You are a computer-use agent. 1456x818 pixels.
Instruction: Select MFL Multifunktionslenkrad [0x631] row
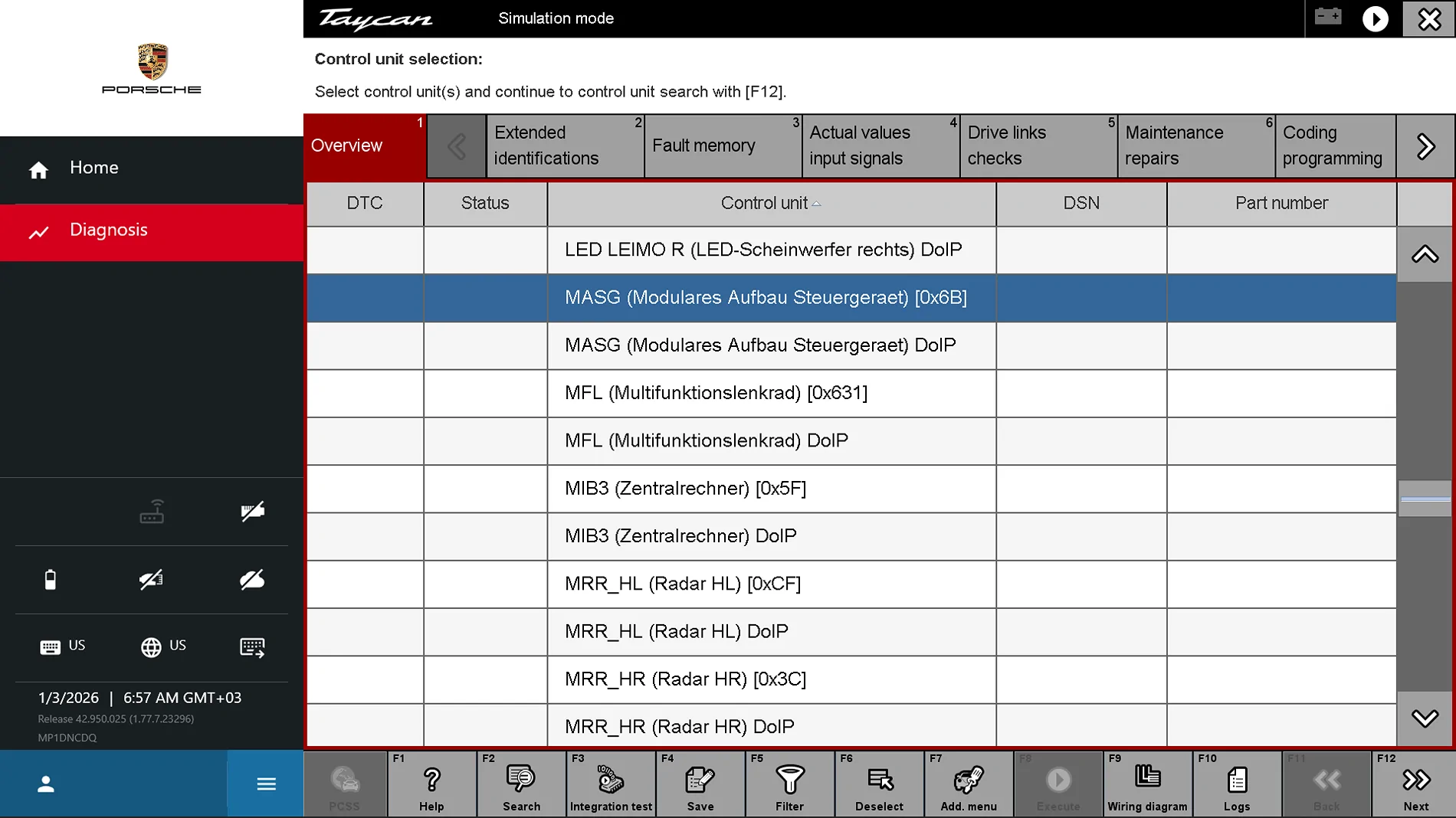click(851, 394)
